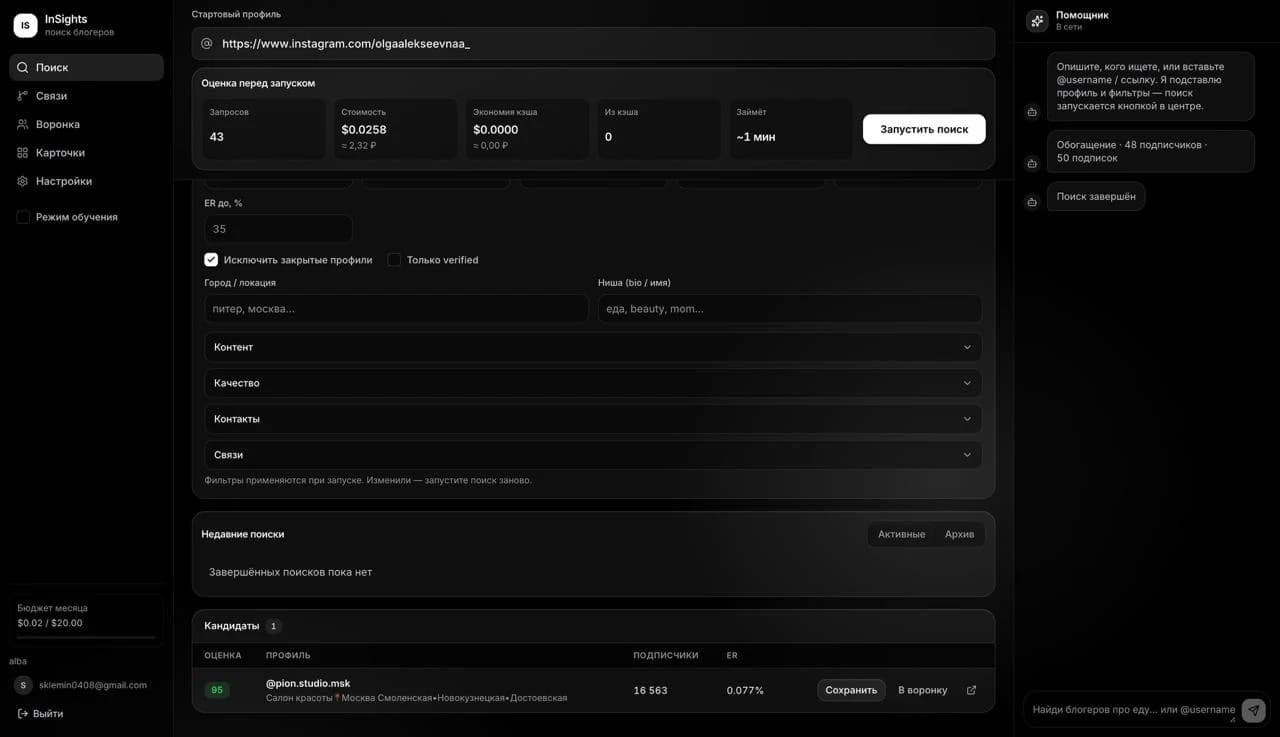Click the logout arrow icon
This screenshot has height=737, width=1280.
tap(22, 713)
